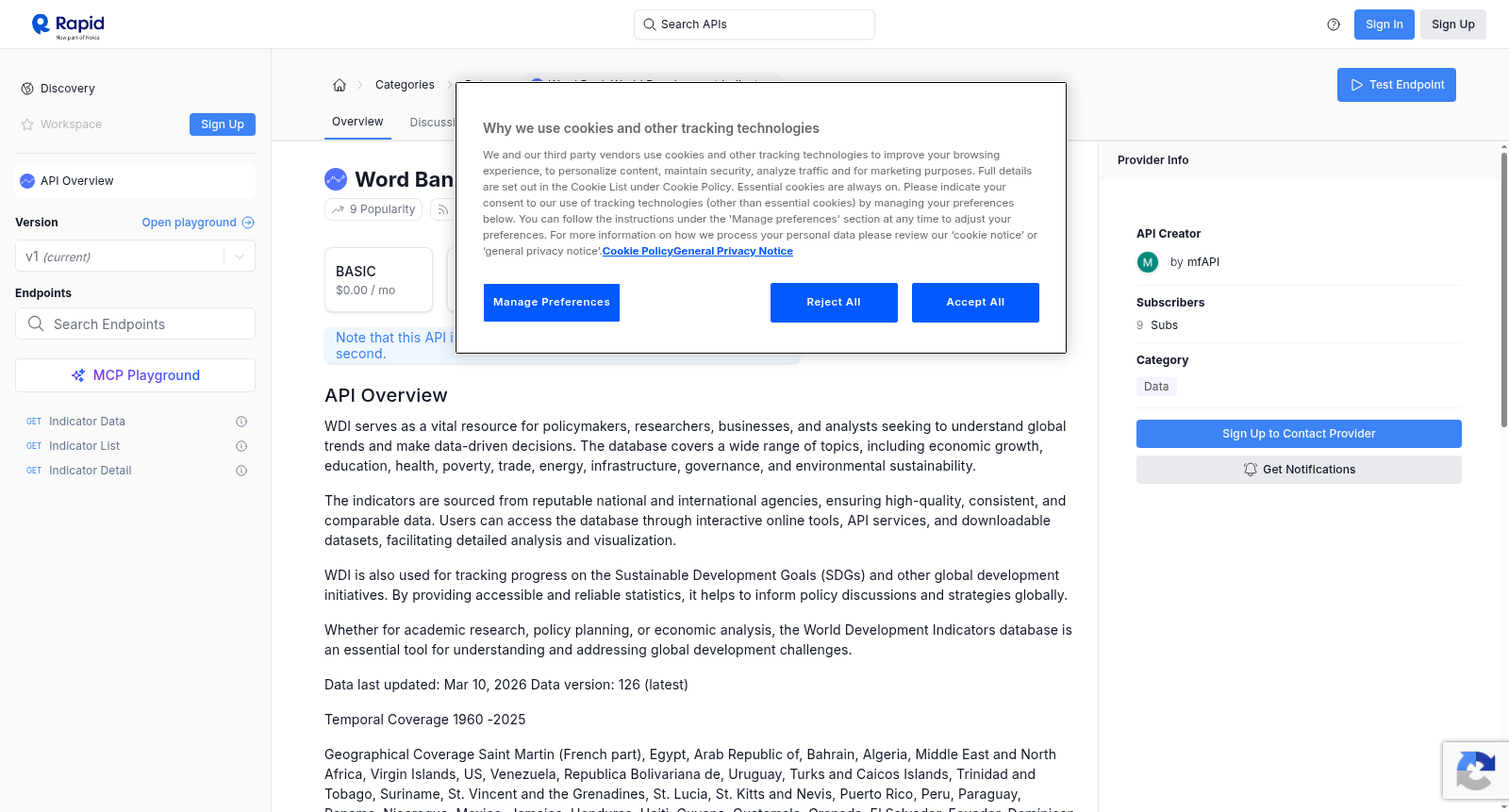
Task: Click the magnifier icon in Search Endpoints
Action: (x=36, y=323)
